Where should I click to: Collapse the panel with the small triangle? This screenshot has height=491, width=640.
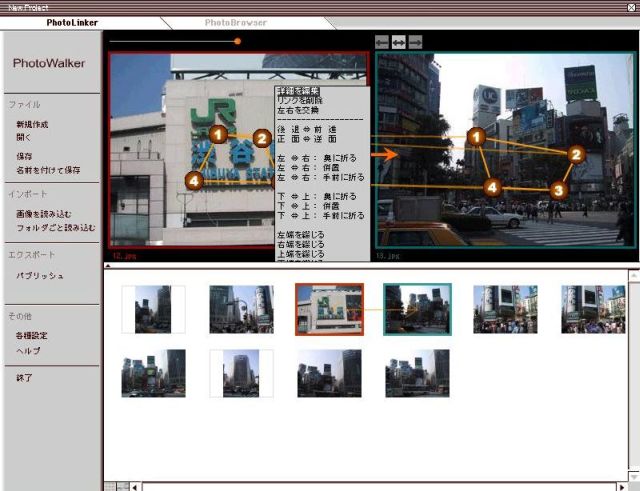108,266
